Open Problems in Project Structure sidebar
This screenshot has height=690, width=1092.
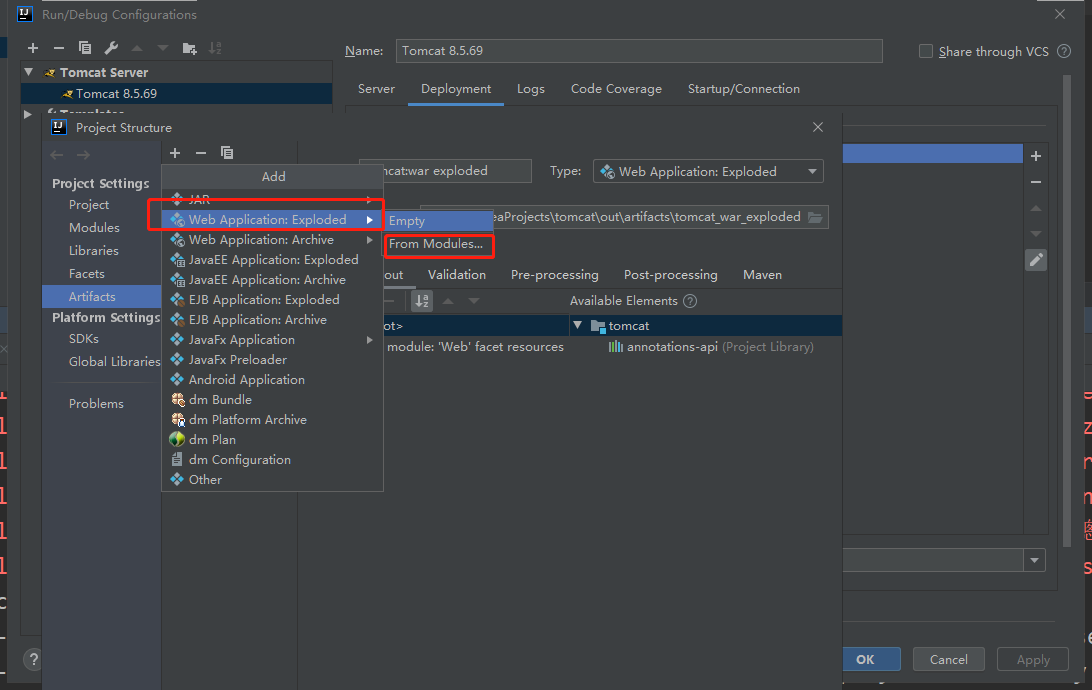point(96,404)
